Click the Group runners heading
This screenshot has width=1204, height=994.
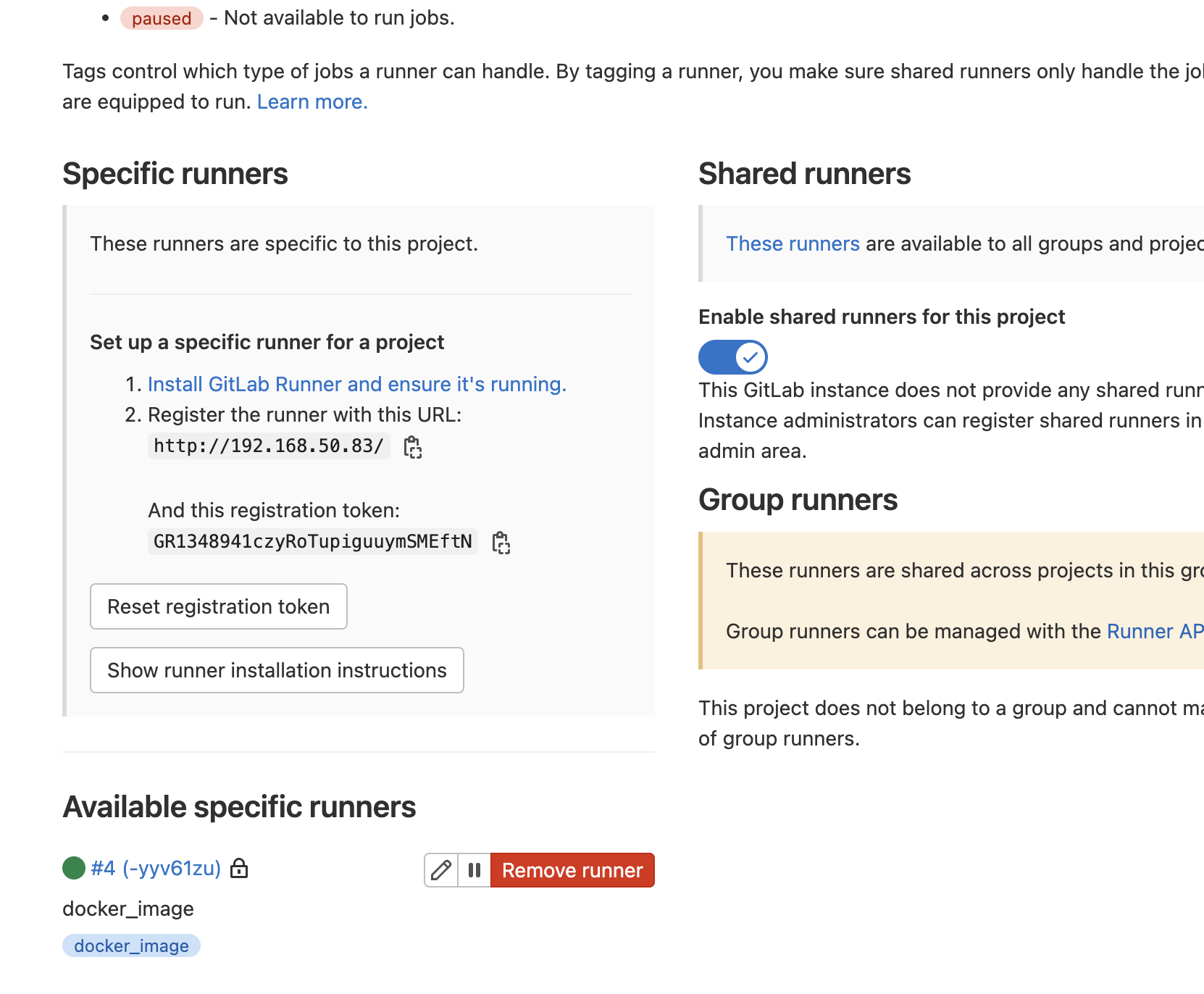[798, 500]
